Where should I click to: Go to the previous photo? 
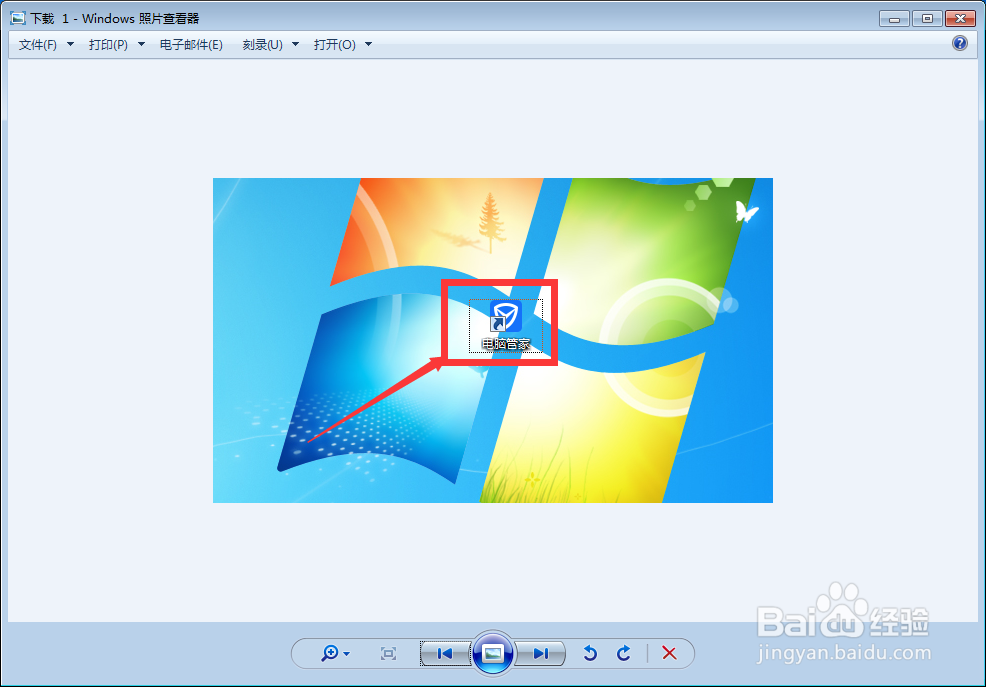[445, 654]
